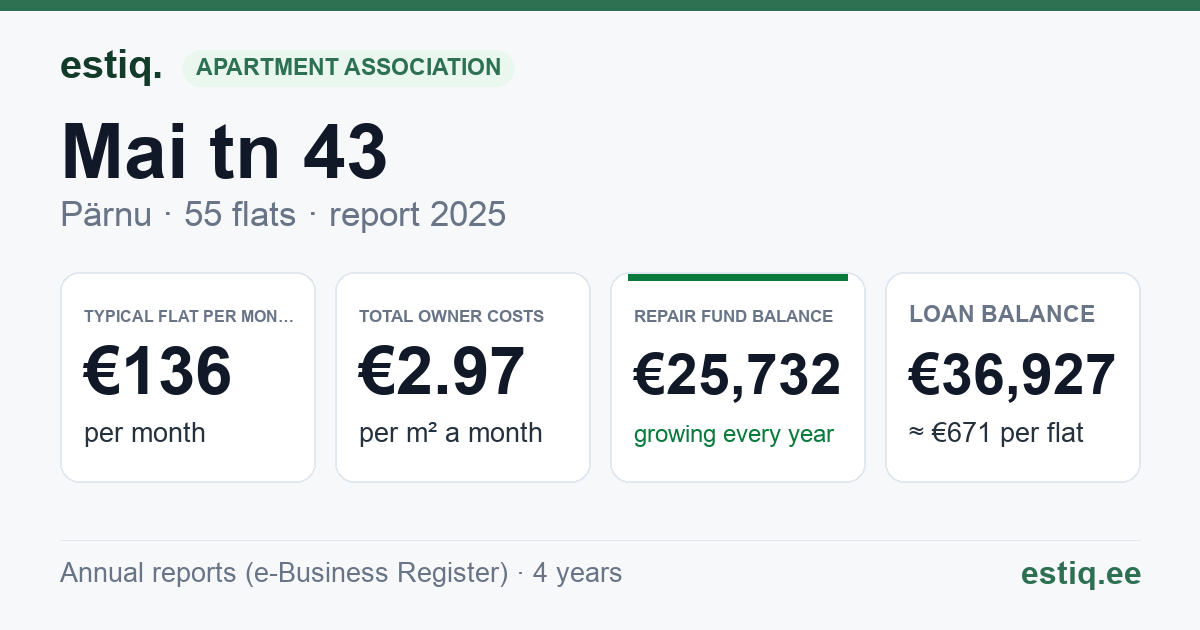The image size is (1200, 630).
Task: Click the 'growing every year' green text
Action: [x=734, y=434]
